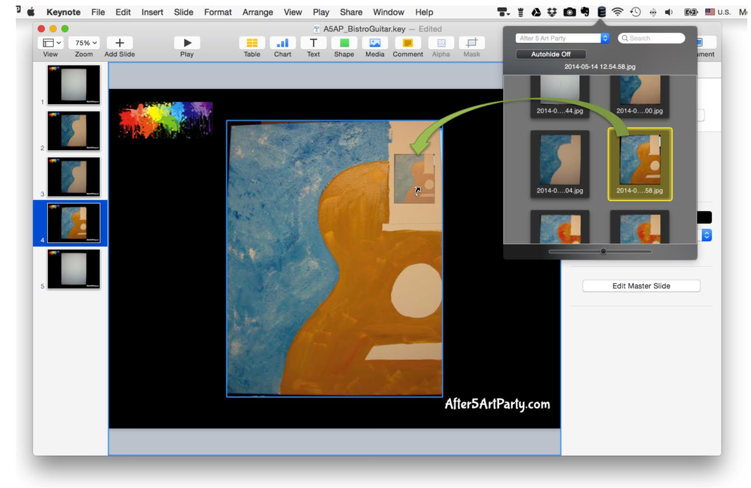
Task: Adjust the thumbnail size slider in popup
Action: click(x=603, y=251)
